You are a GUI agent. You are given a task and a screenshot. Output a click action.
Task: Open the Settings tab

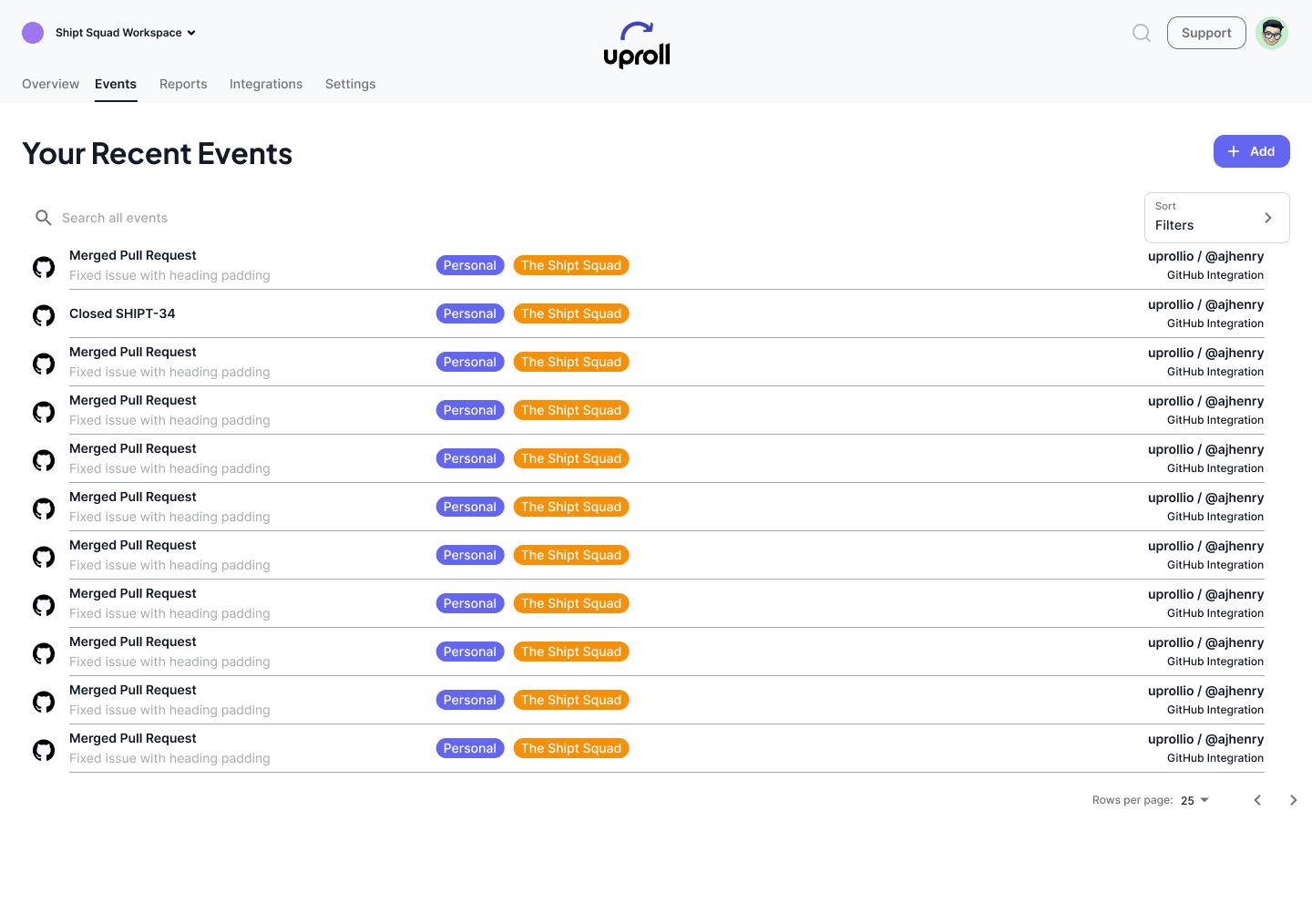pyautogui.click(x=350, y=84)
